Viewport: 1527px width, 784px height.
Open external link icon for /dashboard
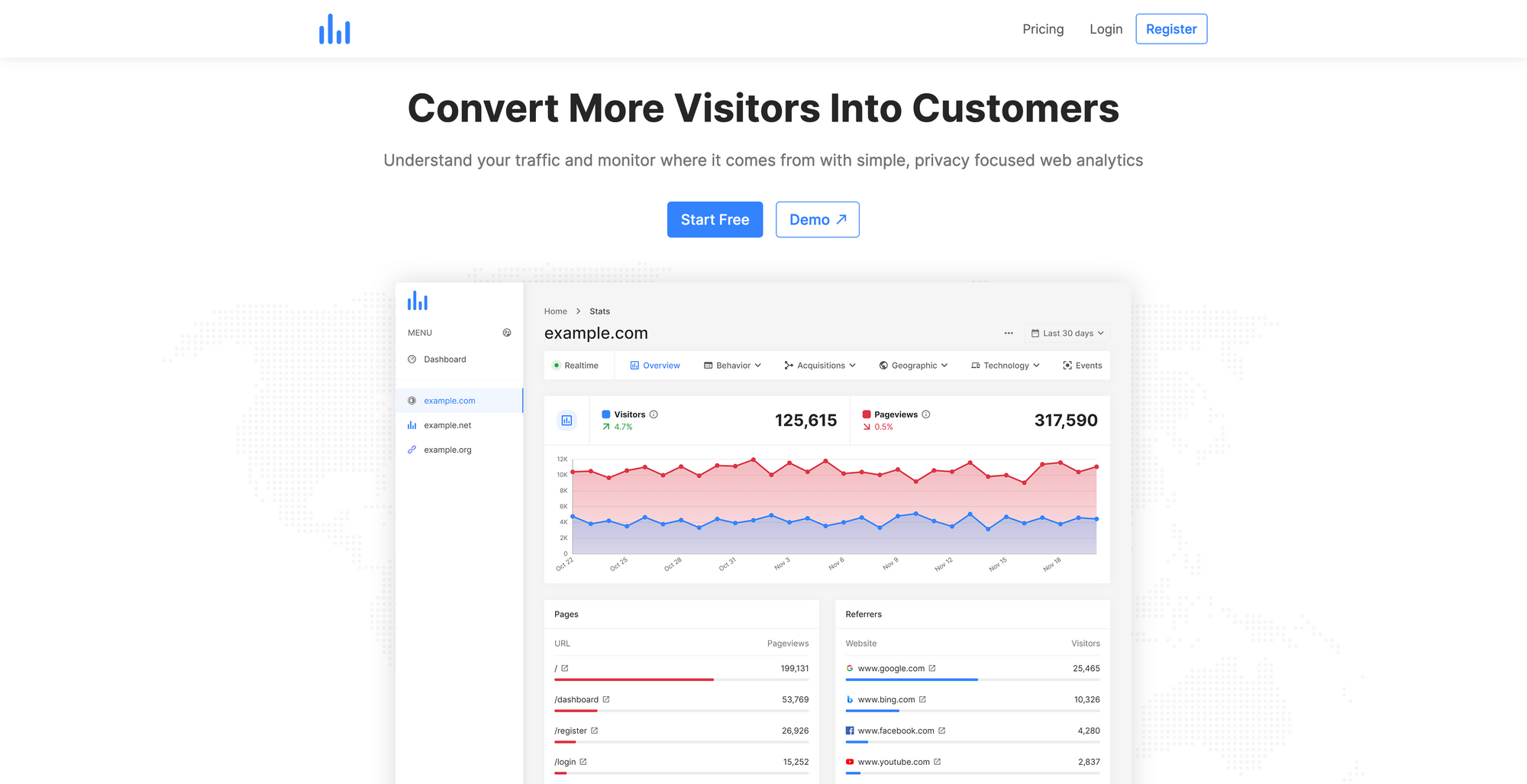coord(606,699)
